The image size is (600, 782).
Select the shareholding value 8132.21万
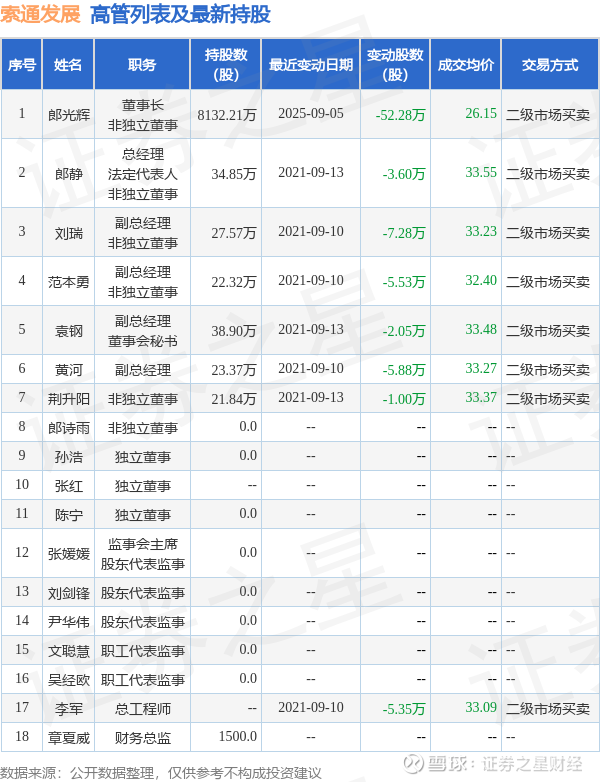(x=227, y=115)
